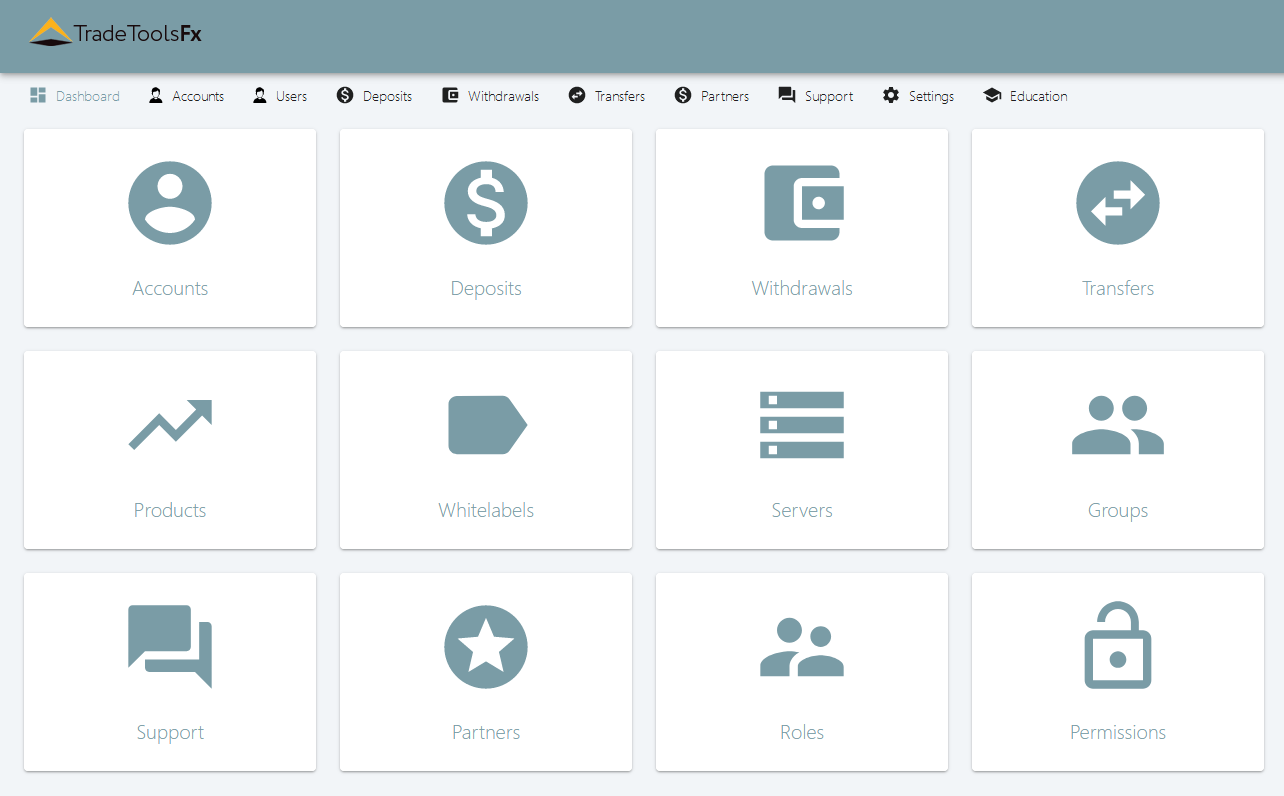1284x796 pixels.
Task: Open the Settings gear in the navbar
Action: point(918,95)
